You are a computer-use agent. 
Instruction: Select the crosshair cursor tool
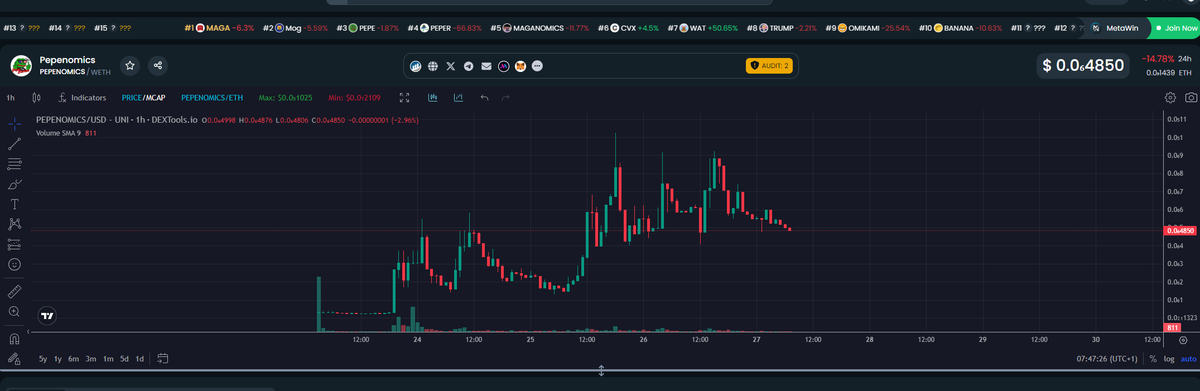point(14,124)
